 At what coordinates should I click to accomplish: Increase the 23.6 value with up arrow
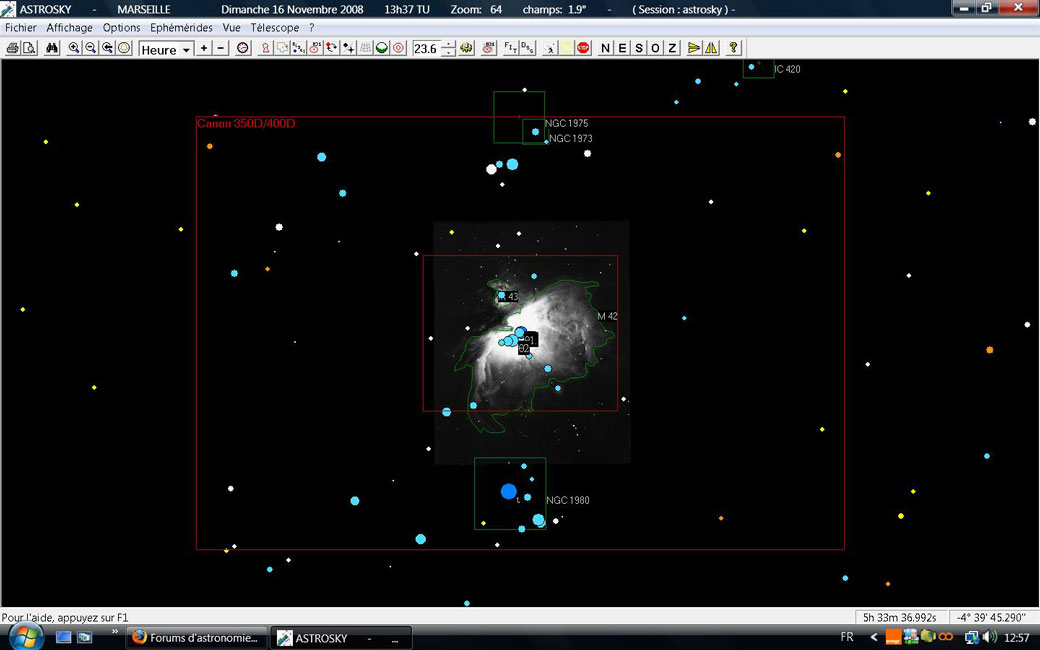point(448,44)
